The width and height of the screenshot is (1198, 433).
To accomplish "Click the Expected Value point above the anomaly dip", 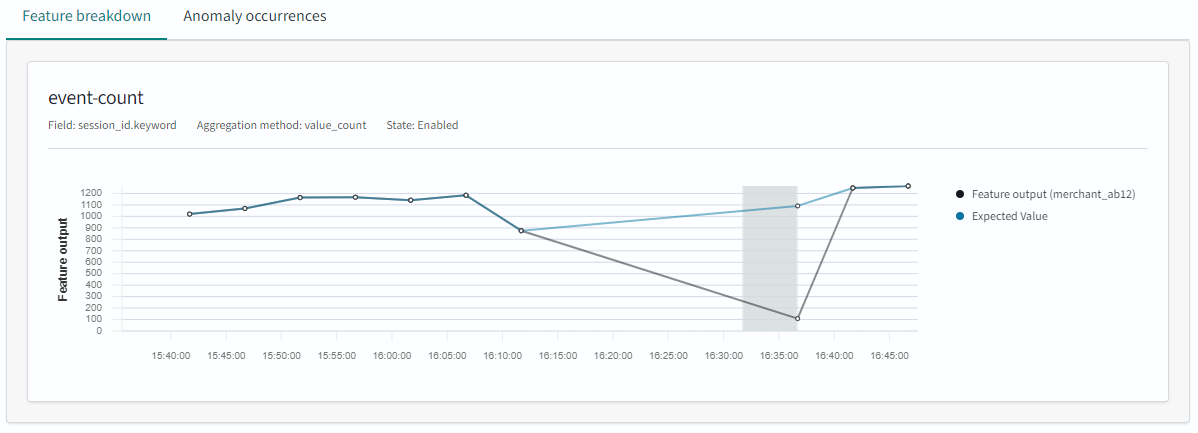I will [797, 206].
